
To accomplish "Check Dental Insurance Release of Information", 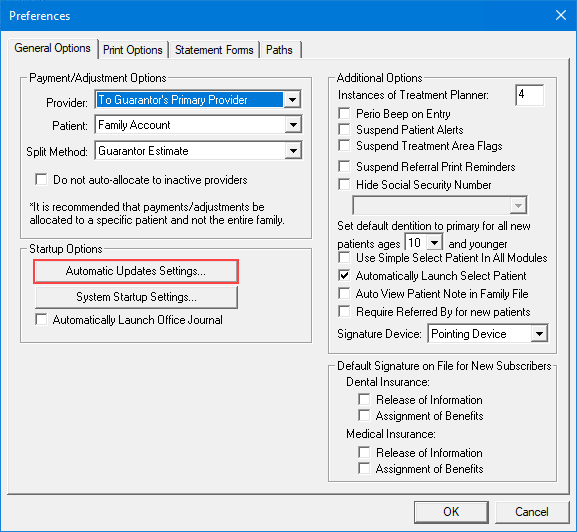I will point(364,399).
